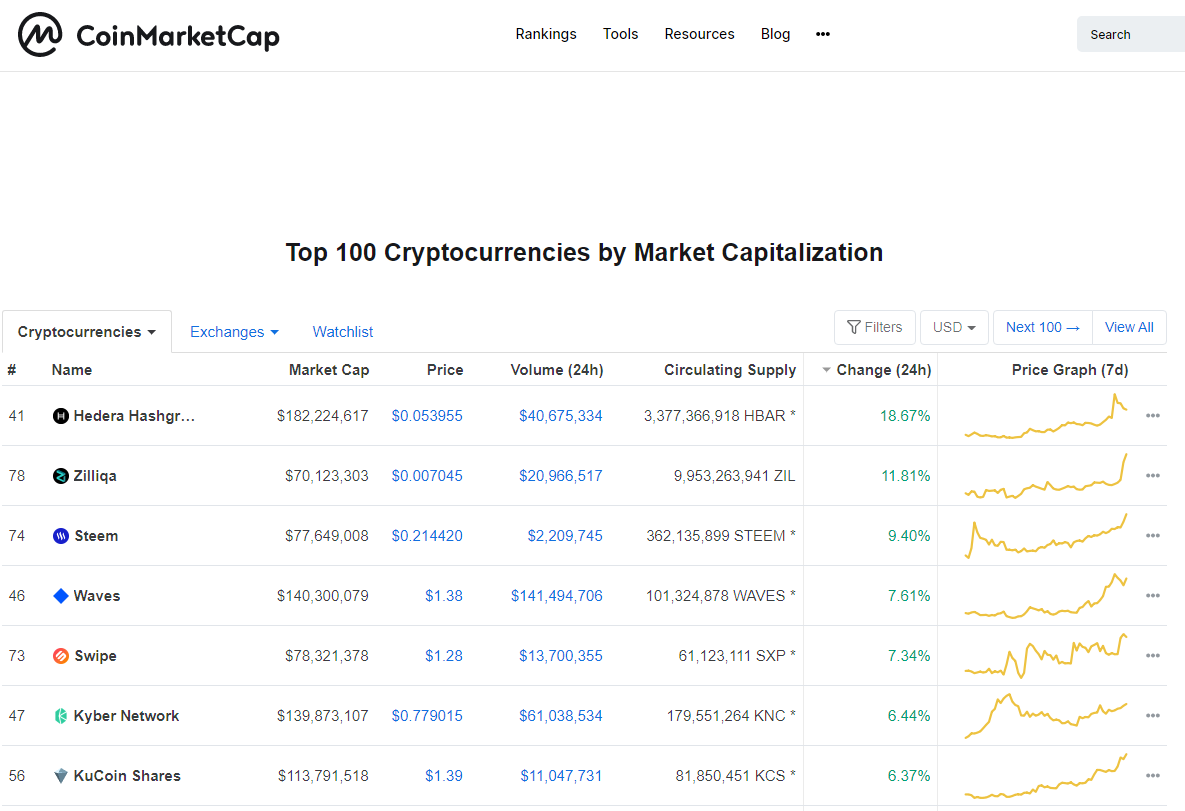The height and width of the screenshot is (811, 1185).
Task: Click the Kyber Network coin icon
Action: [60, 716]
